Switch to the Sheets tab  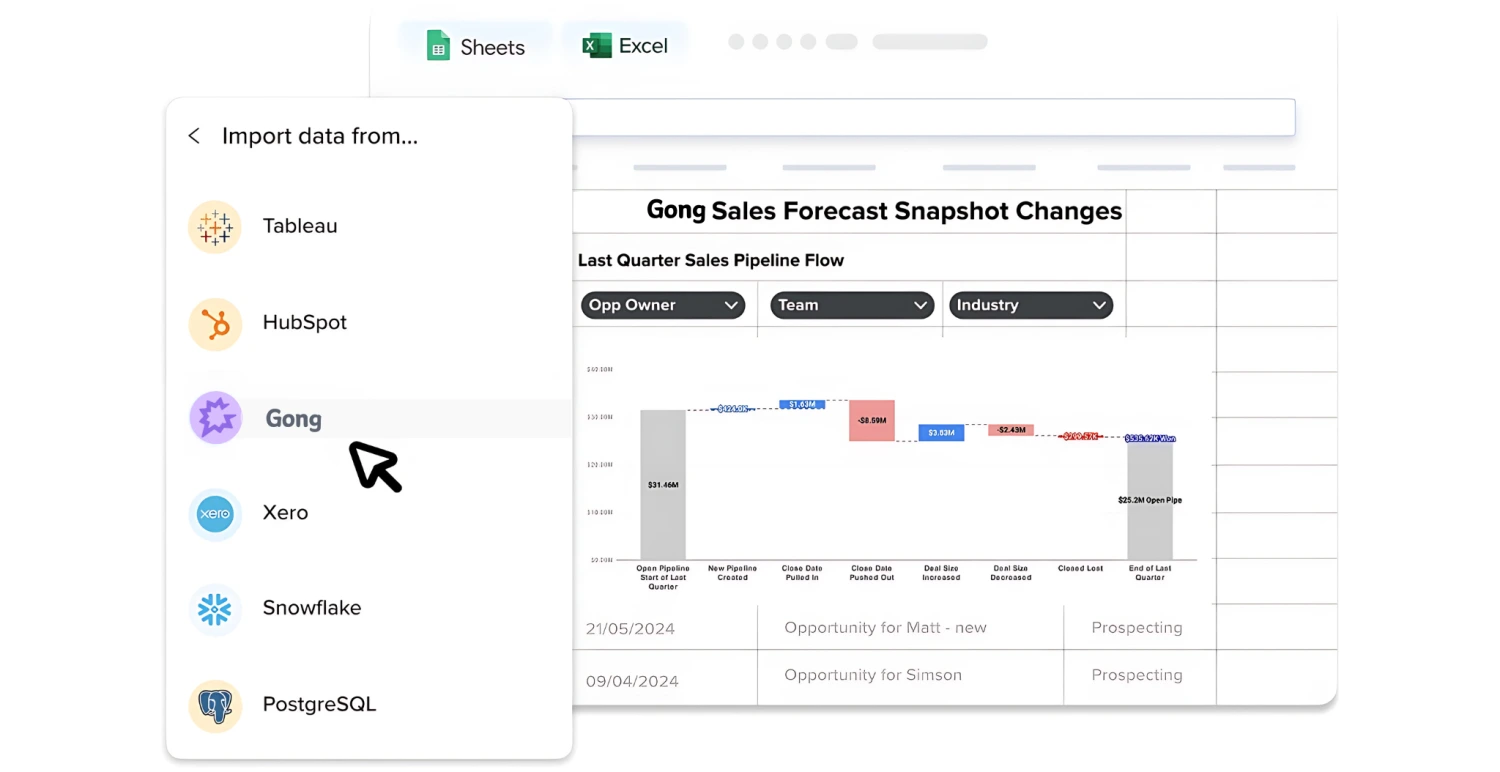(x=476, y=47)
